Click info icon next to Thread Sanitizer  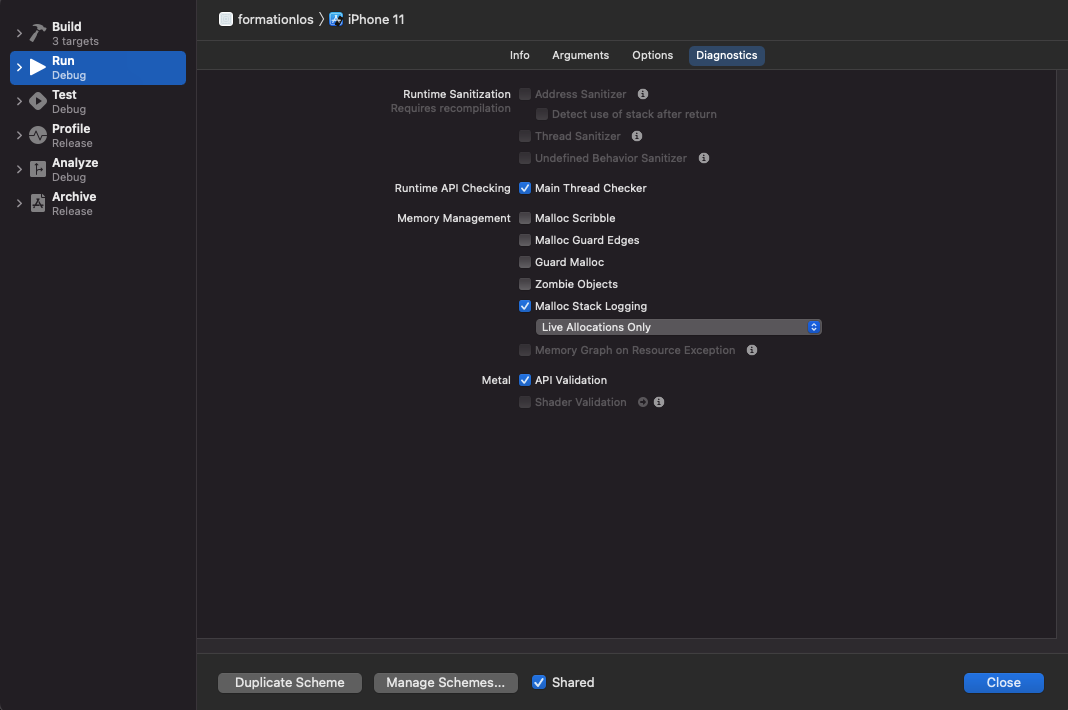pyautogui.click(x=637, y=136)
